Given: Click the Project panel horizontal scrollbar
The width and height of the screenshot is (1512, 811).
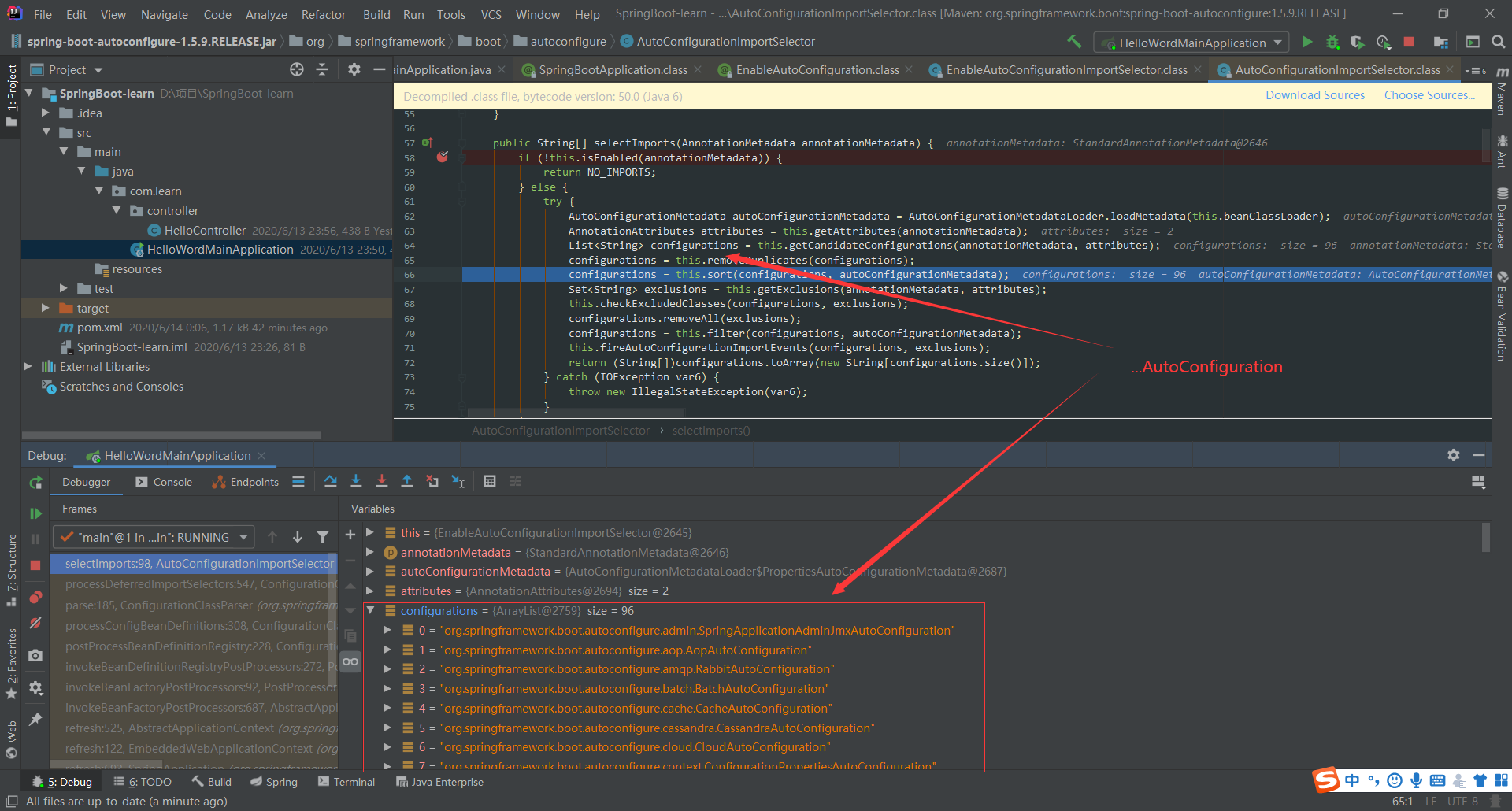Looking at the screenshot, I should [172, 435].
